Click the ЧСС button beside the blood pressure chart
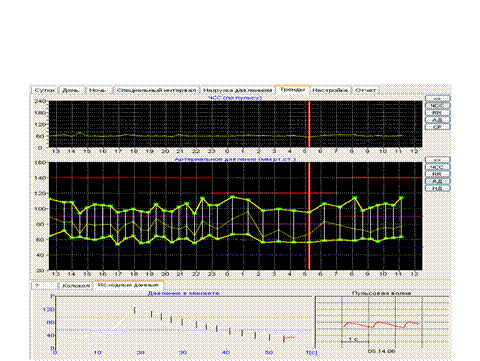480x361 pixels. [437, 167]
